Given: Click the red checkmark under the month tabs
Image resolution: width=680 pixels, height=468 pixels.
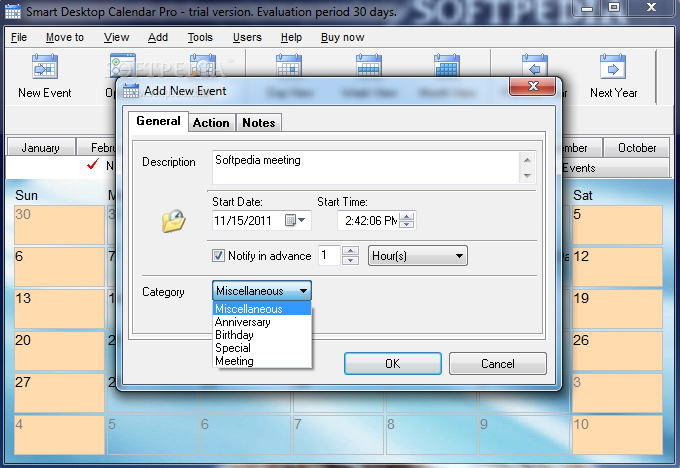Looking at the screenshot, I should coord(93,164).
